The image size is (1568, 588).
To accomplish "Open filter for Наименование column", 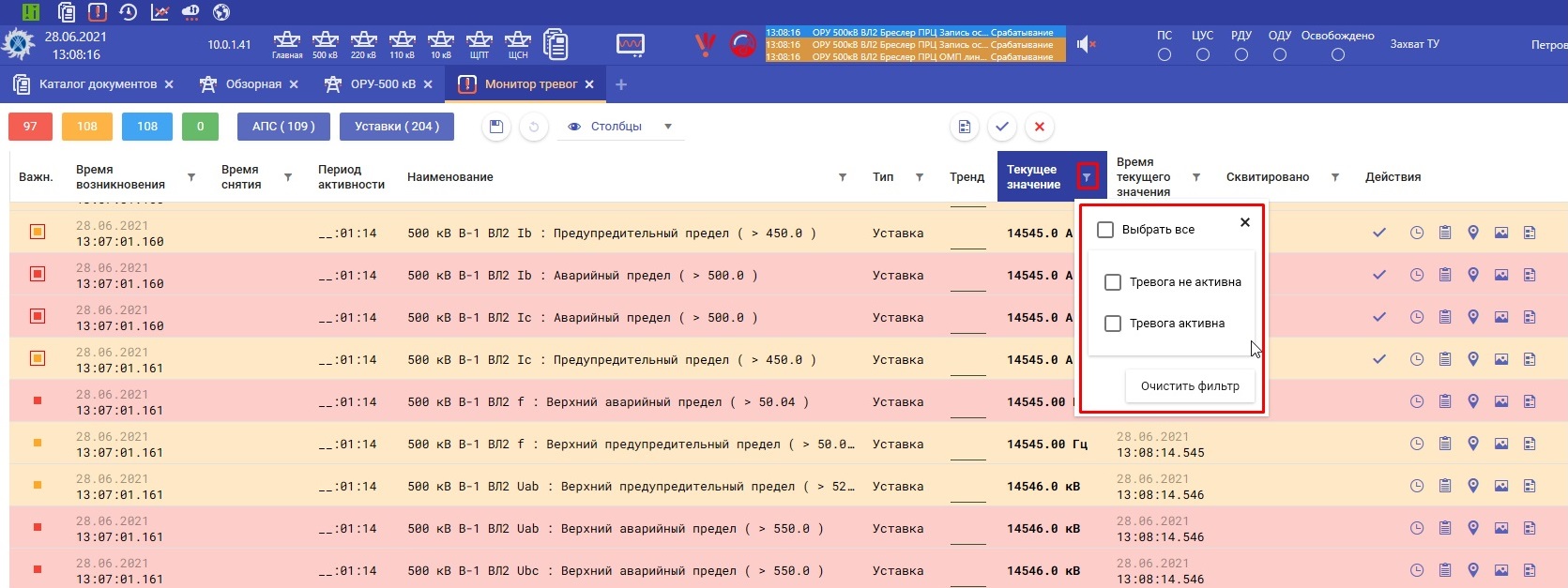I will 842,177.
